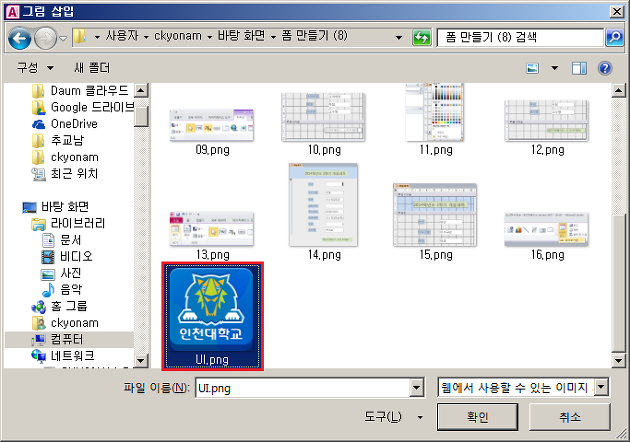Select 라이브러리 in the tree
The height and width of the screenshot is (442, 630).
coord(68,223)
